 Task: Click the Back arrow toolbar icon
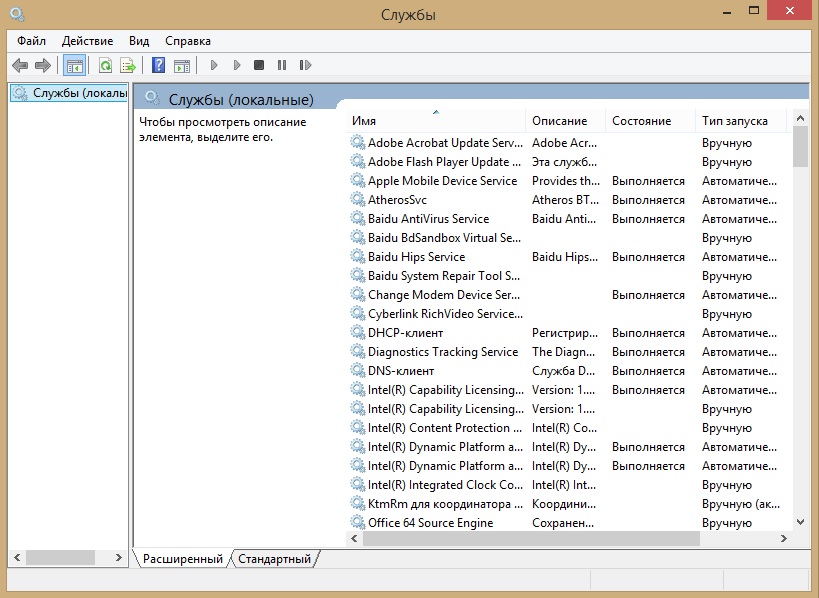tap(20, 65)
